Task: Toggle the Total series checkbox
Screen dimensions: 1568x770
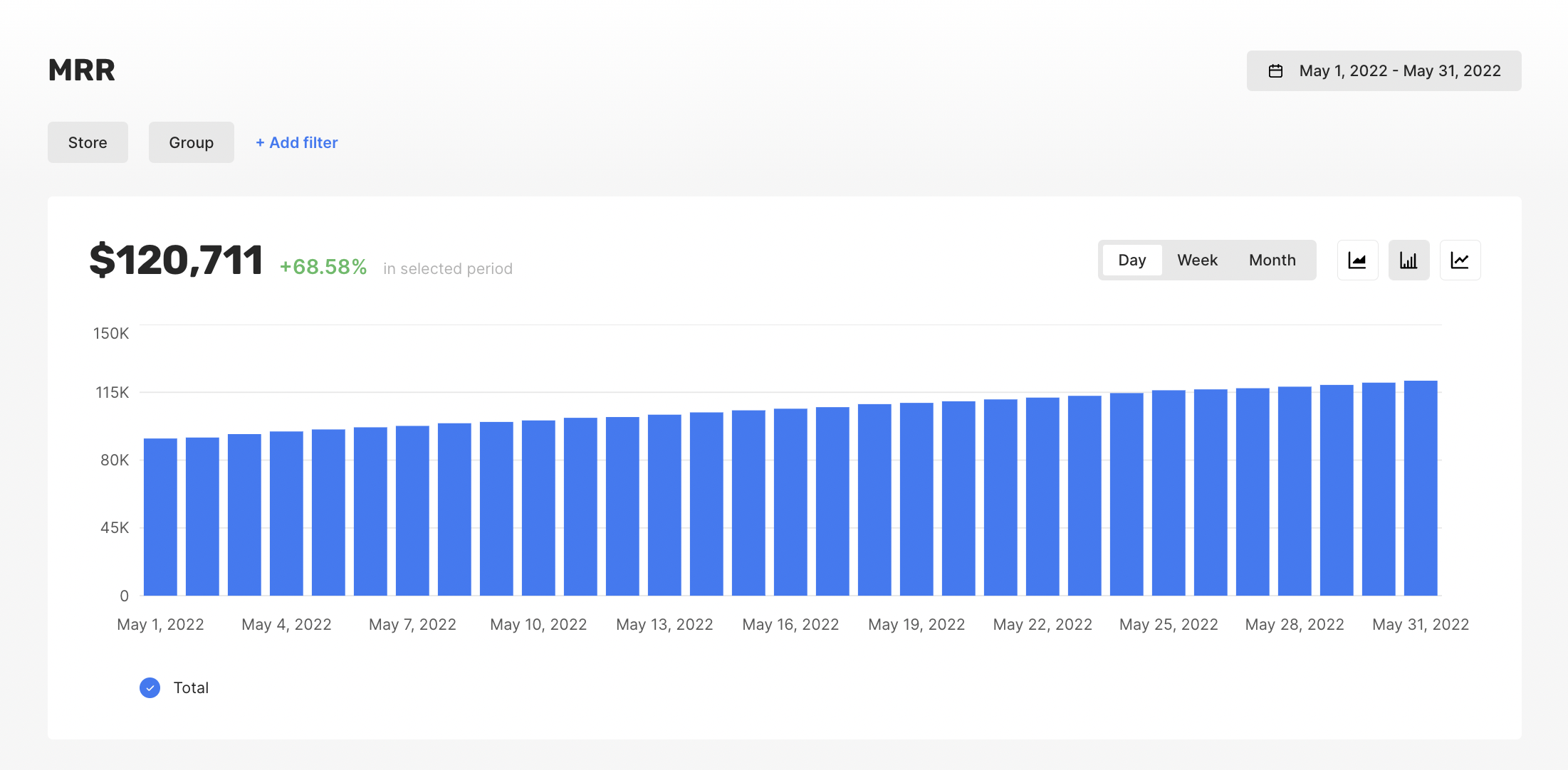Action: click(x=150, y=687)
